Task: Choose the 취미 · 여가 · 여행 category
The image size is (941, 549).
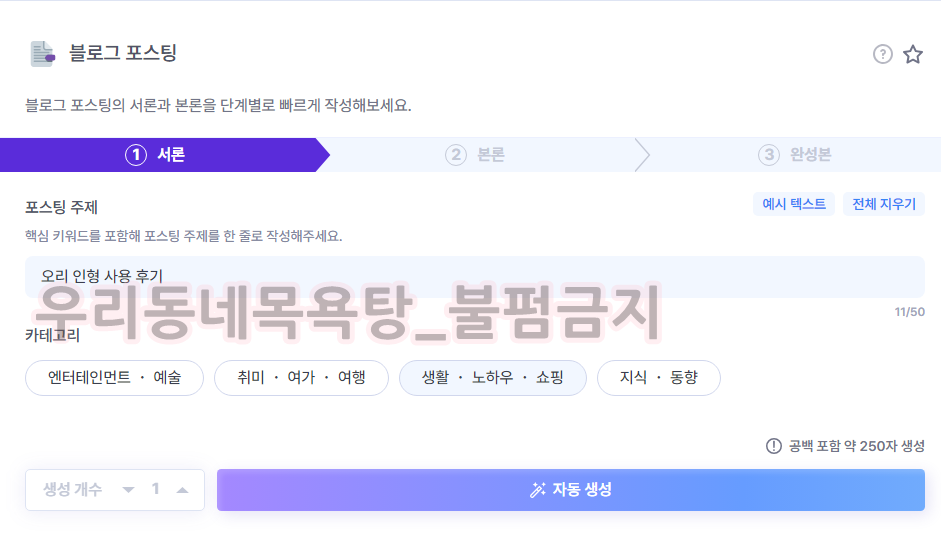Action: 301,378
